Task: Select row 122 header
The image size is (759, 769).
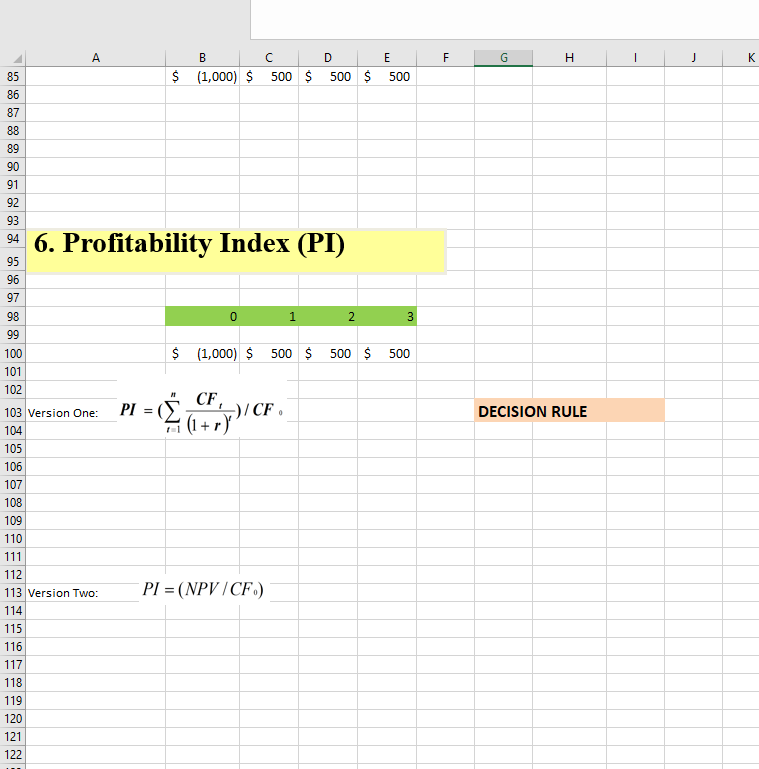Action: pyautogui.click(x=13, y=755)
